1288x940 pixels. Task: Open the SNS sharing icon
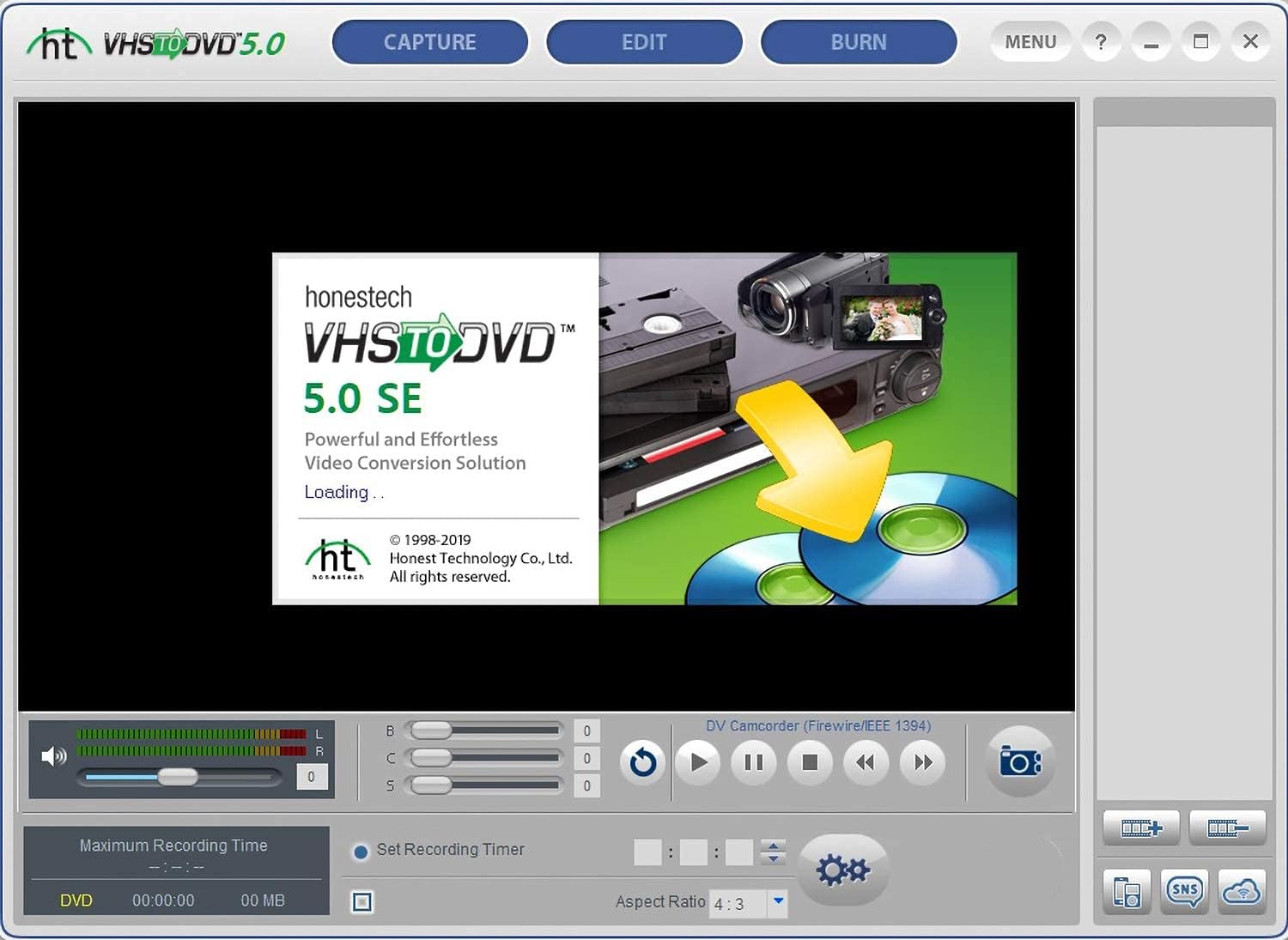click(1184, 892)
